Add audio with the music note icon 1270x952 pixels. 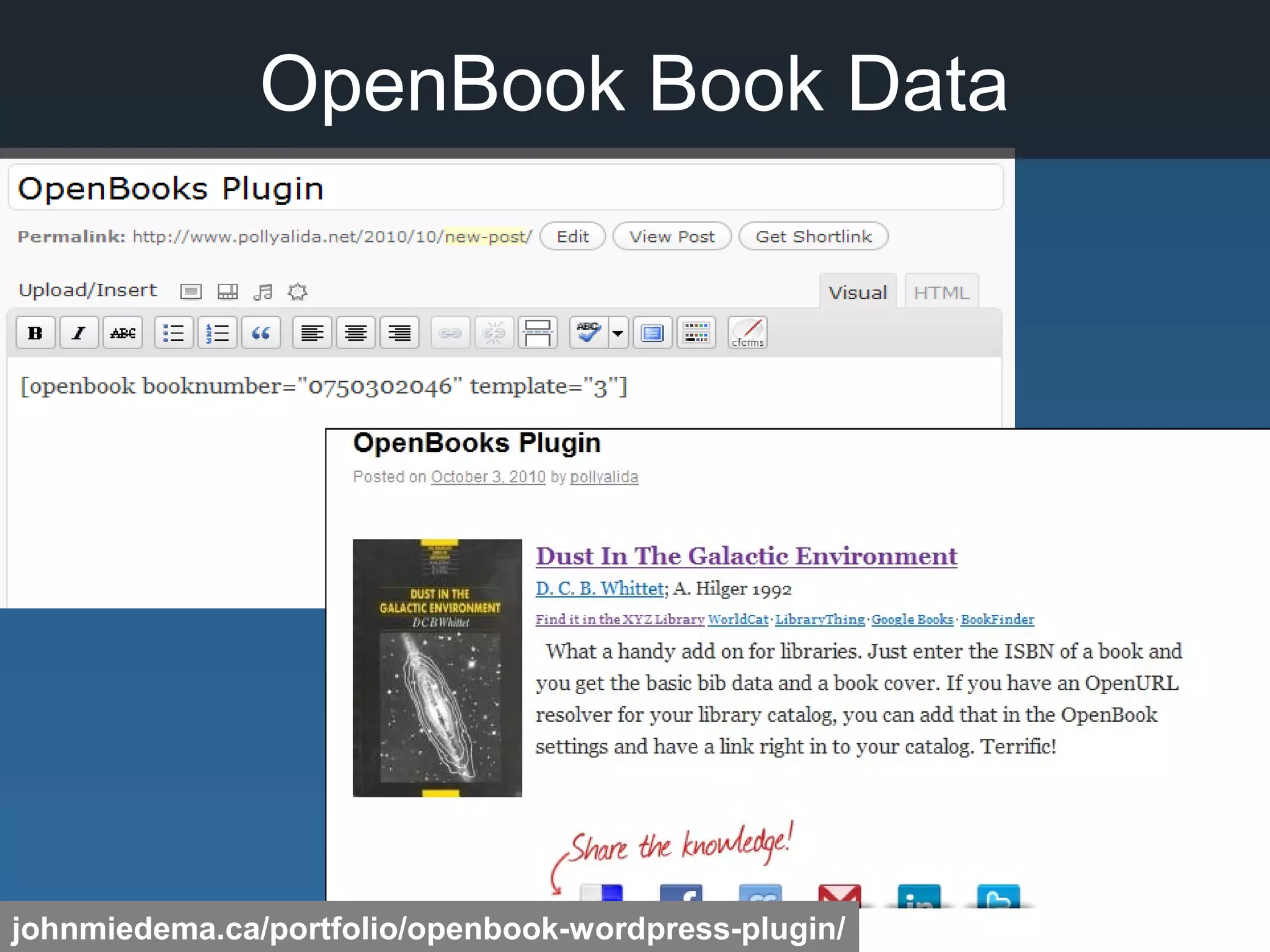(263, 291)
